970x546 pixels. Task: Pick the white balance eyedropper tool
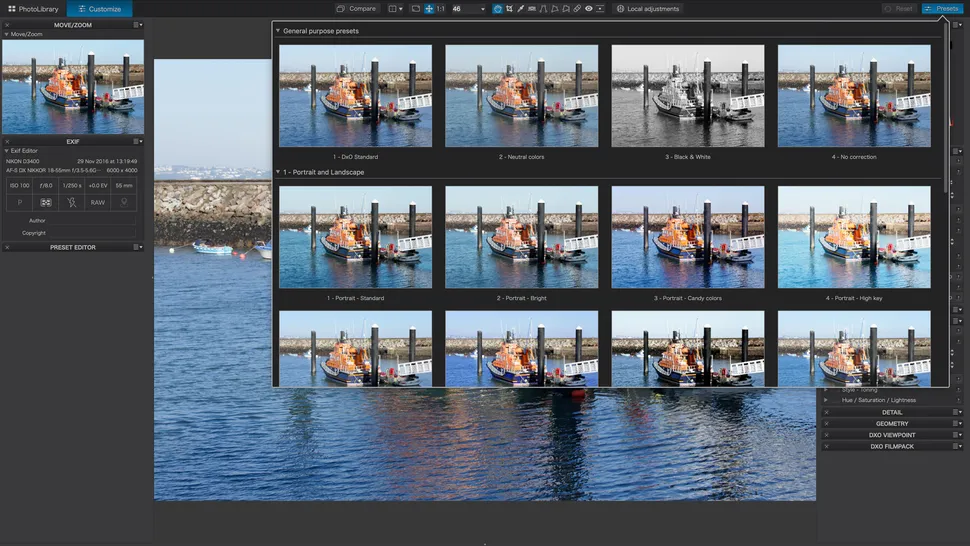point(520,9)
